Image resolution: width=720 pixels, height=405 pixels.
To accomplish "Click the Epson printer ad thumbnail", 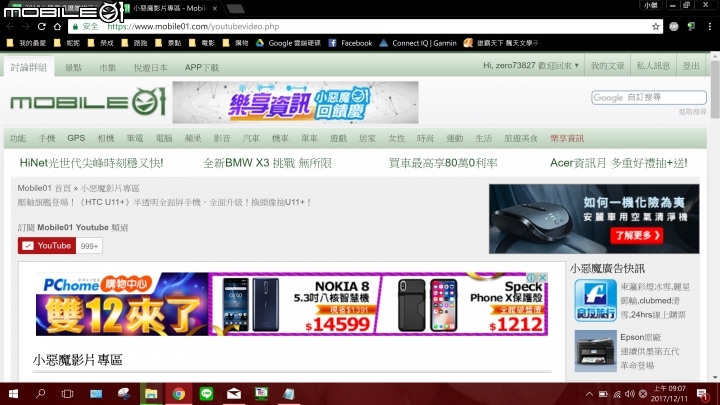I will tap(596, 351).
